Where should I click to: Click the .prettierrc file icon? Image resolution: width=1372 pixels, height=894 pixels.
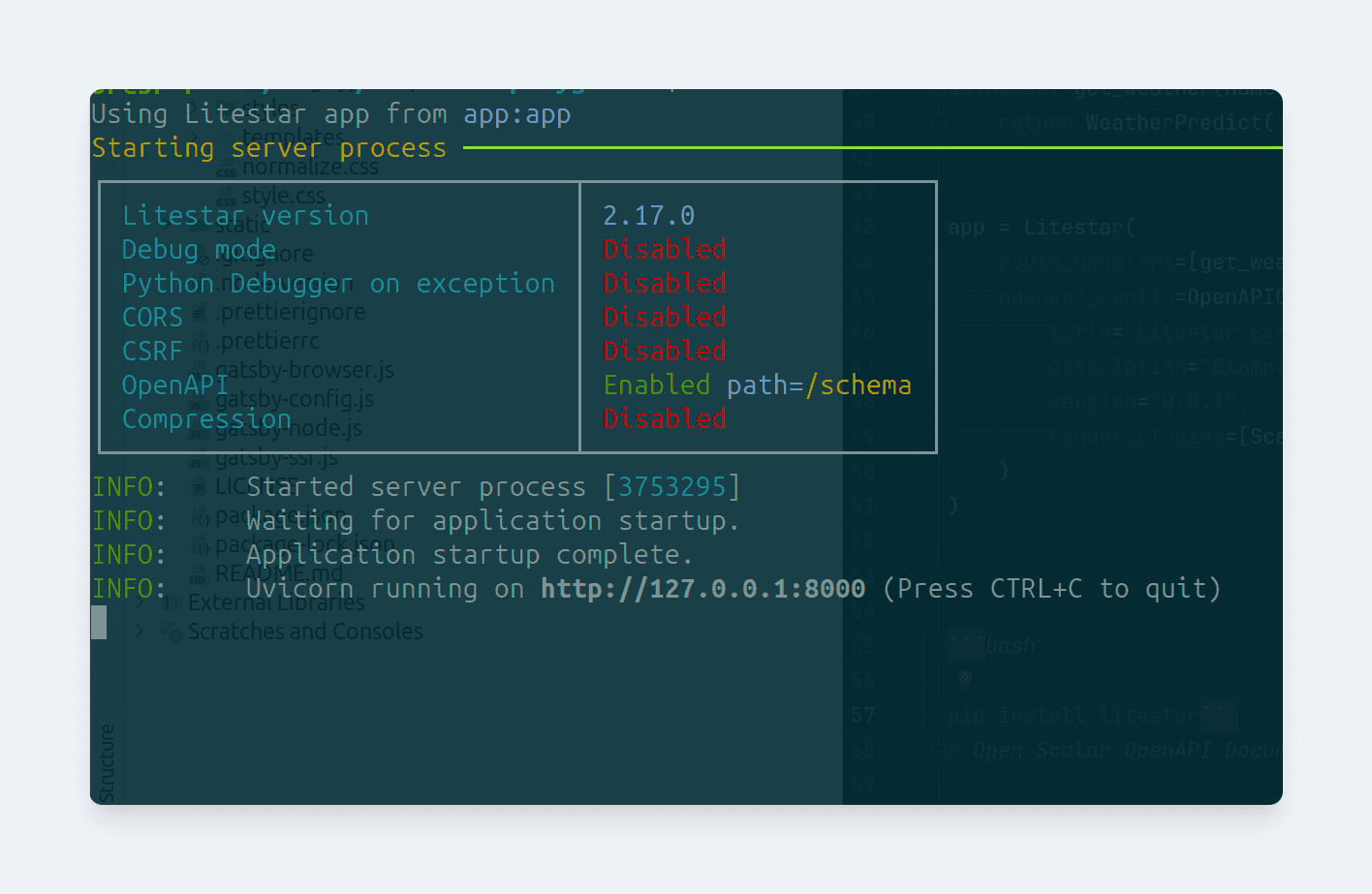201,342
